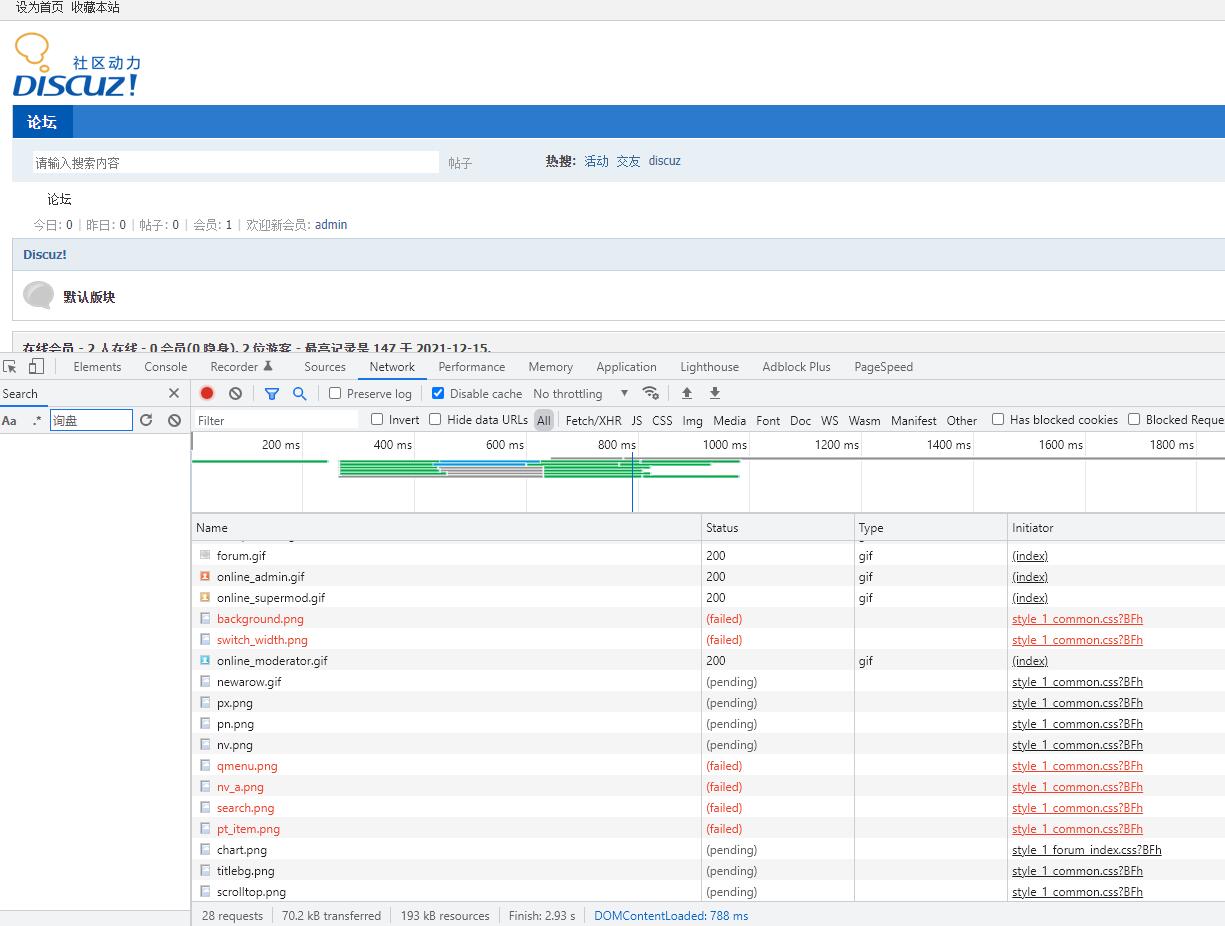This screenshot has width=1225, height=926.
Task: Toggle the match case Aa option
Action: pyautogui.click(x=9, y=421)
